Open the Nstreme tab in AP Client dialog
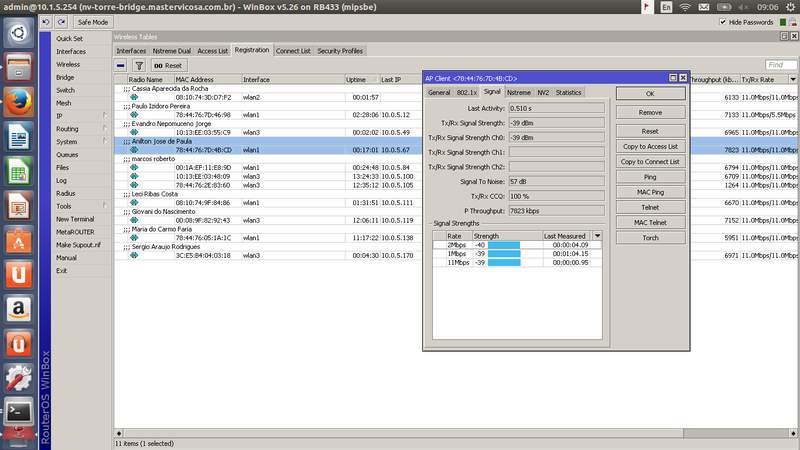The image size is (800, 450). pos(518,92)
